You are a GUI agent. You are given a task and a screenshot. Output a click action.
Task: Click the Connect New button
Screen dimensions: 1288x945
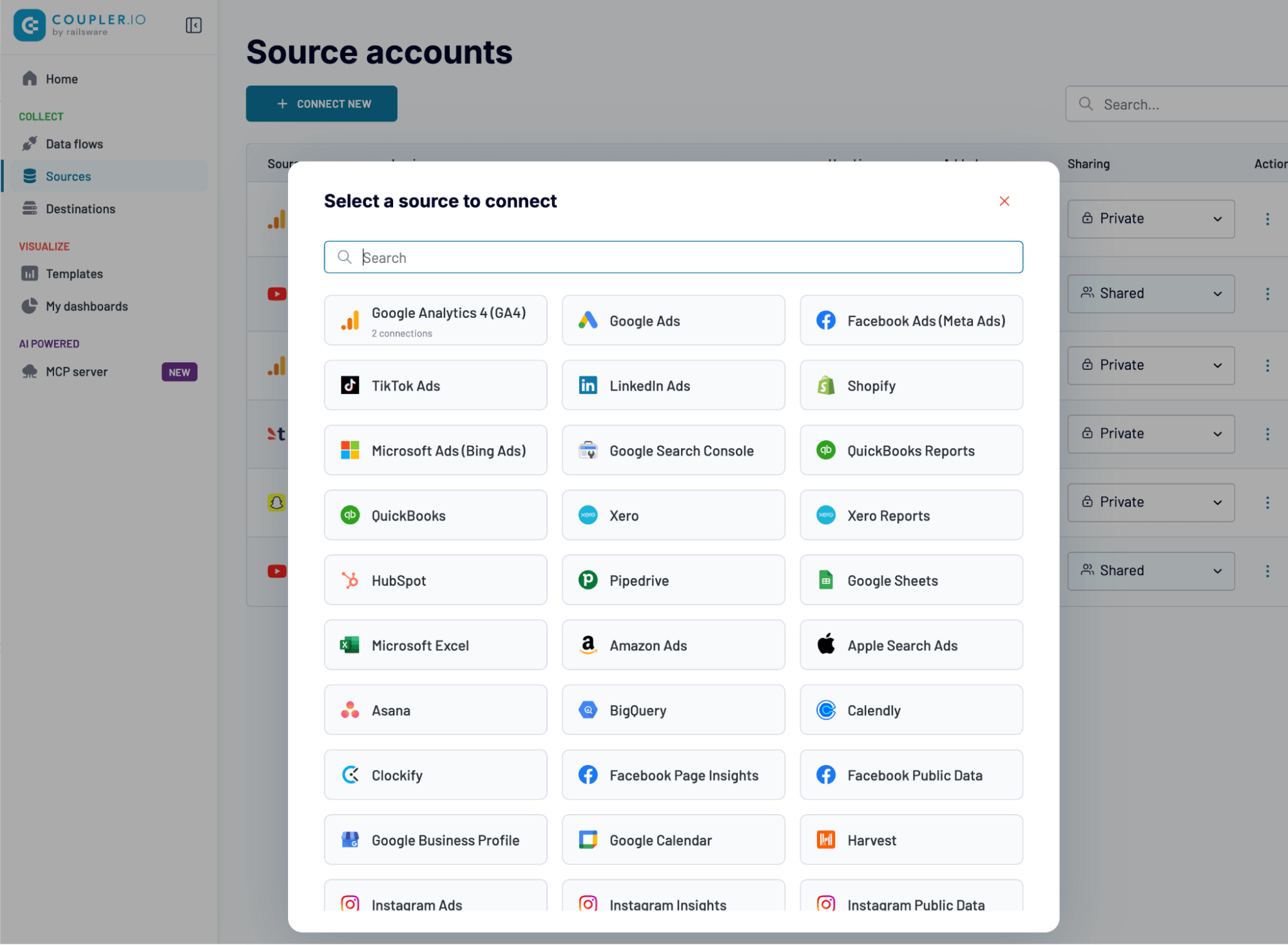pos(321,103)
